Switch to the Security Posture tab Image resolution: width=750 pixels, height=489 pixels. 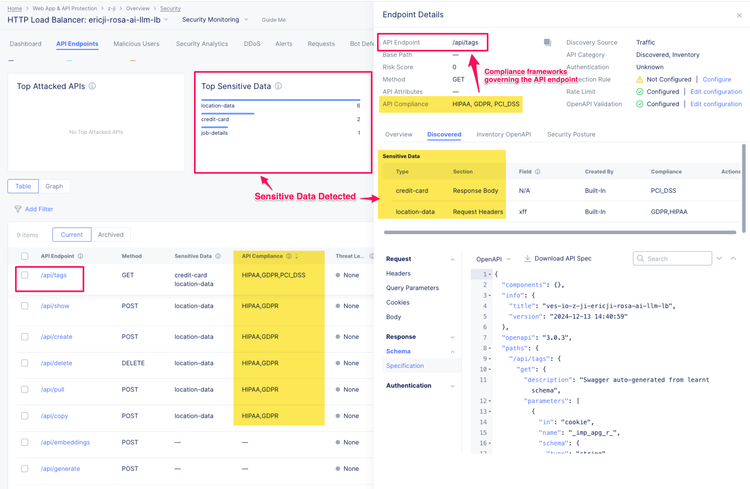tap(571, 134)
